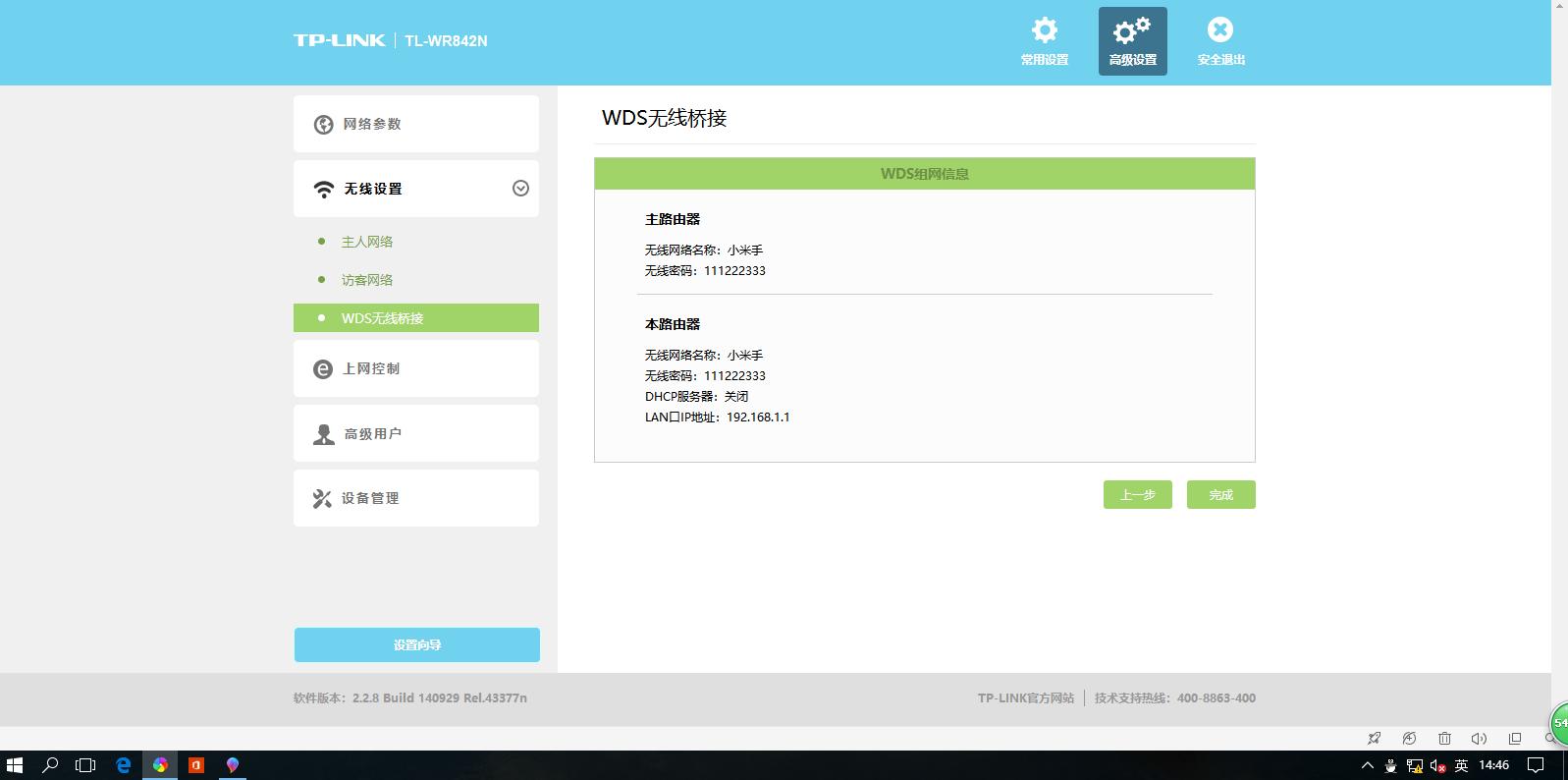Open 上网控制 sidebar section
1568x780 pixels.
pyautogui.click(x=416, y=368)
